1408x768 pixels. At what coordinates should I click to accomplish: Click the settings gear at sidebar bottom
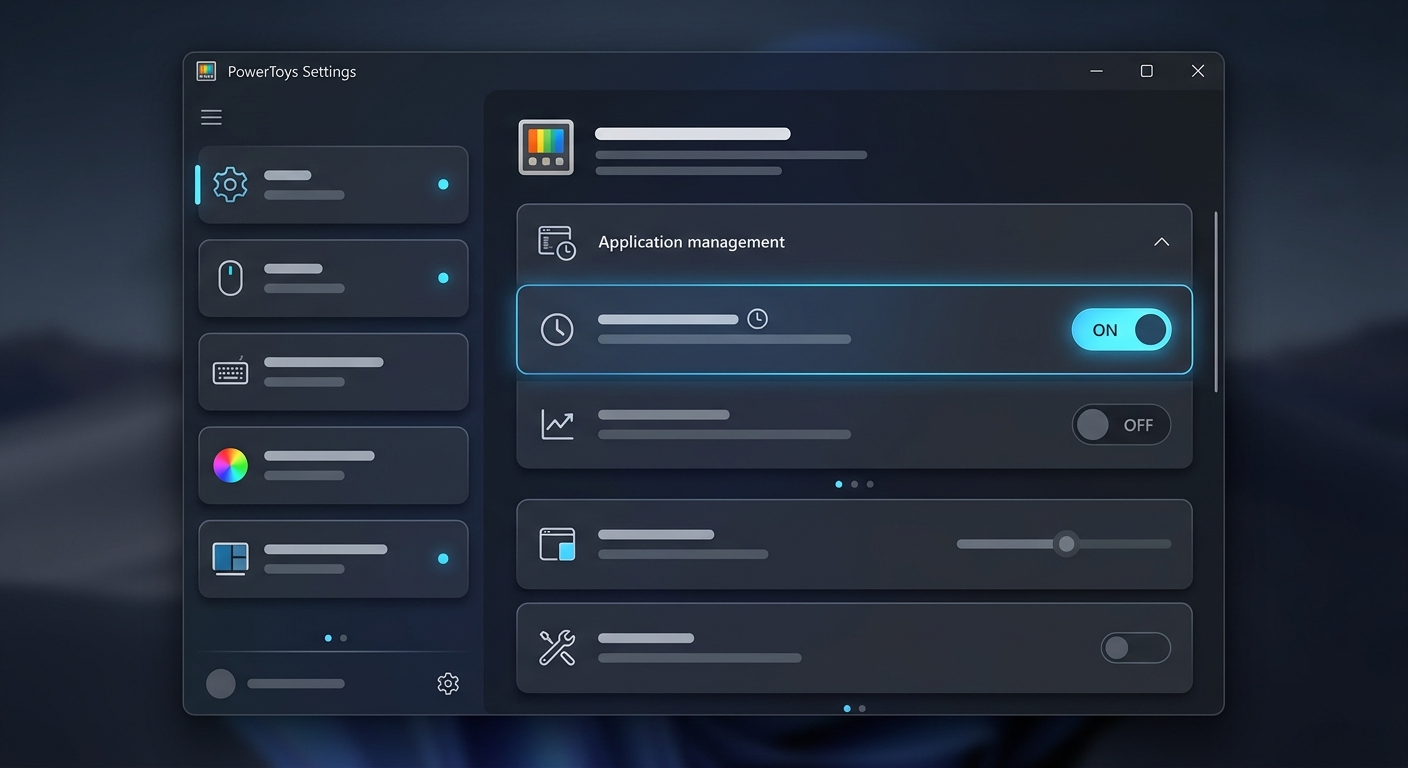click(x=448, y=684)
